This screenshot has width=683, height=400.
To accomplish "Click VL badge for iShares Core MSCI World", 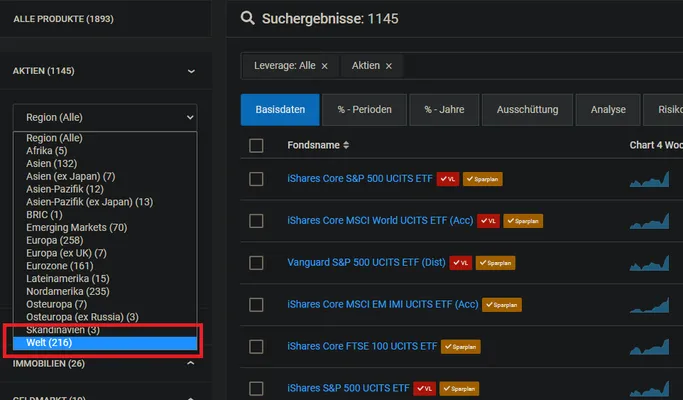I will (x=488, y=221).
